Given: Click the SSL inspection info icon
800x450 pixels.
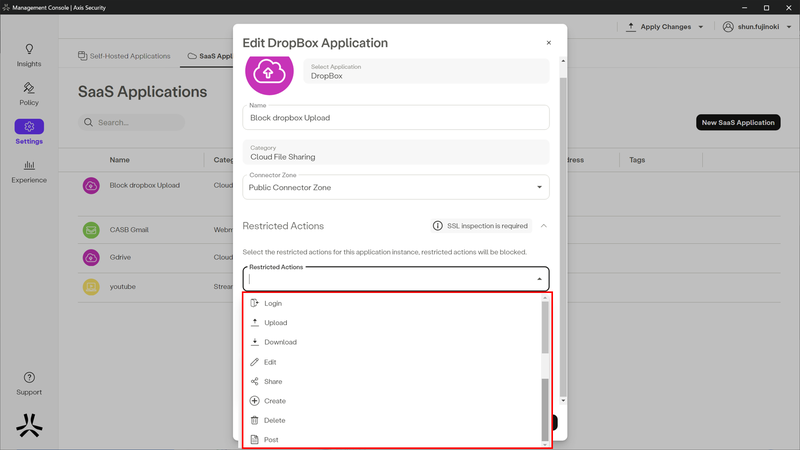Looking at the screenshot, I should (437, 226).
